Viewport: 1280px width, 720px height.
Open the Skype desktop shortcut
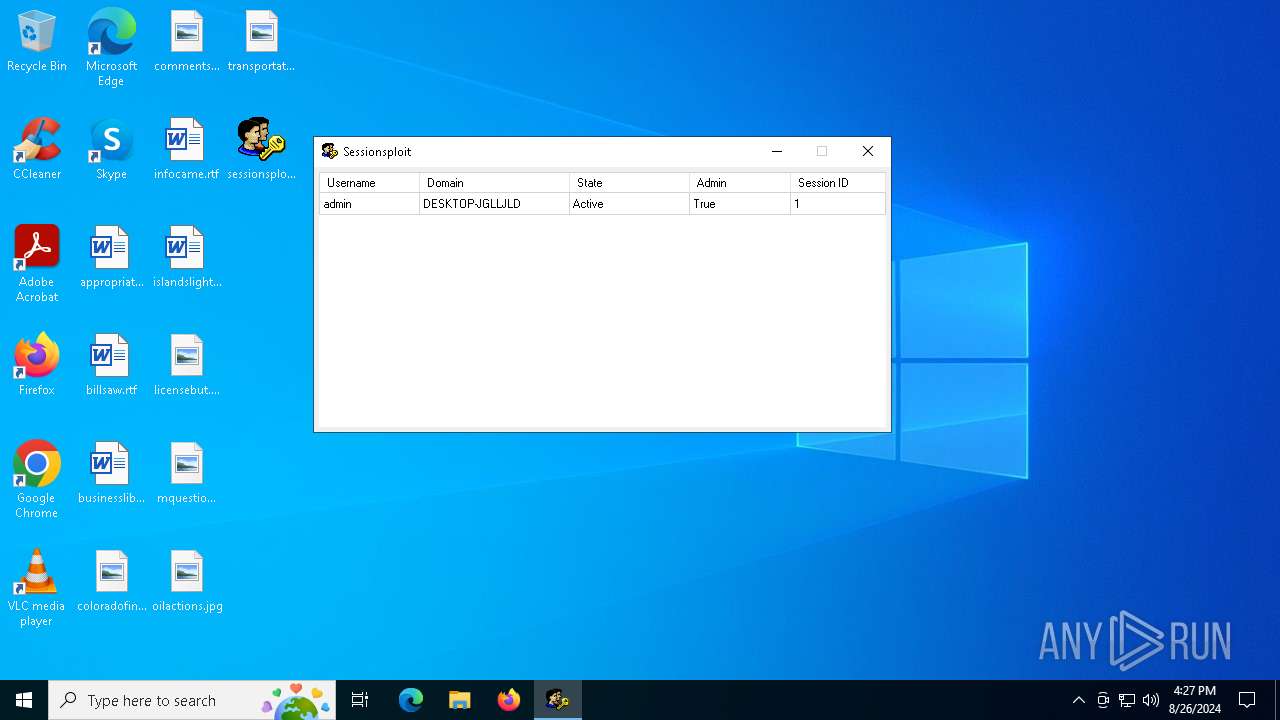pyautogui.click(x=111, y=149)
